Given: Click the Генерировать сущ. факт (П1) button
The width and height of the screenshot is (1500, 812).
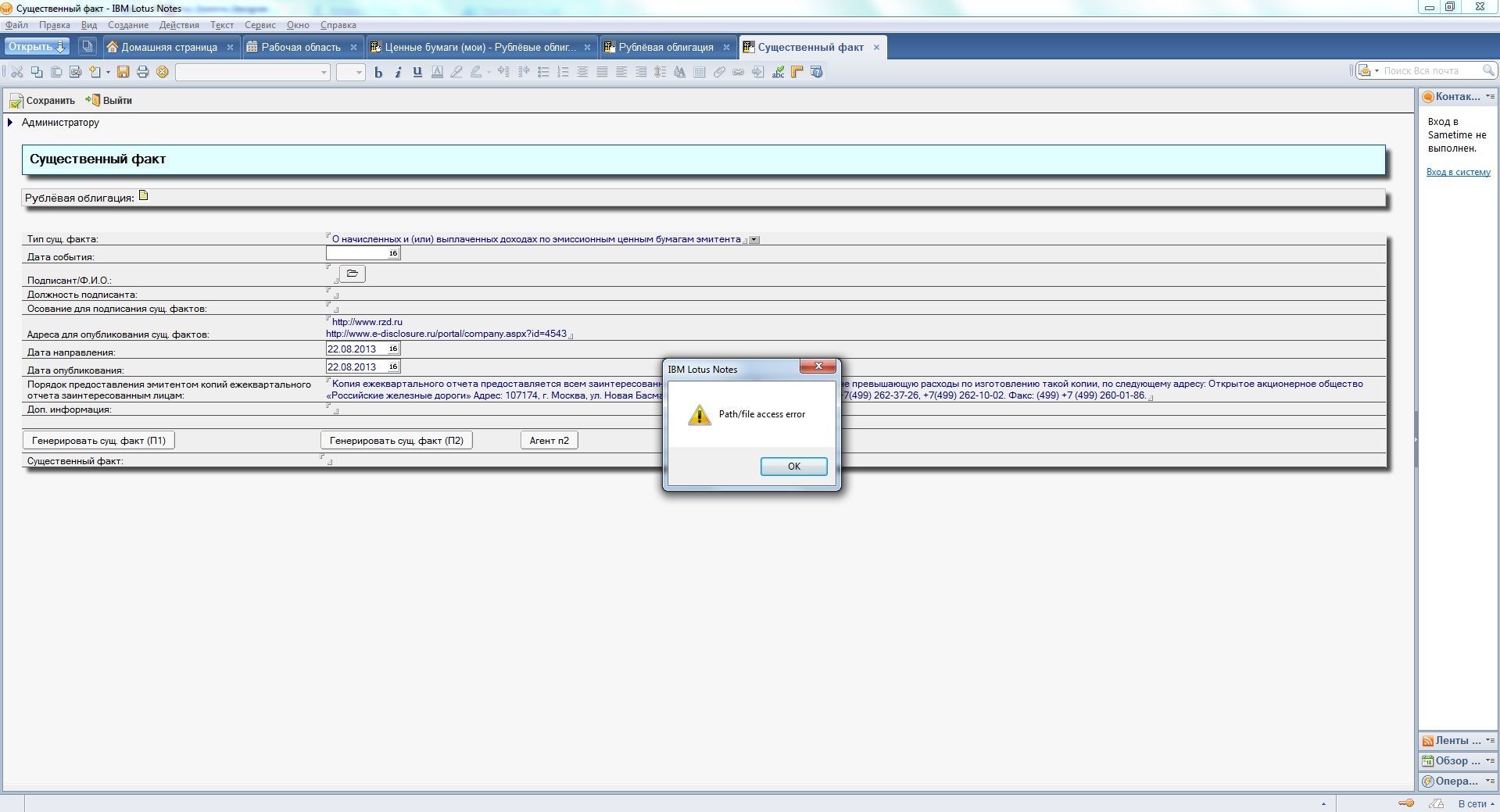Looking at the screenshot, I should point(98,440).
